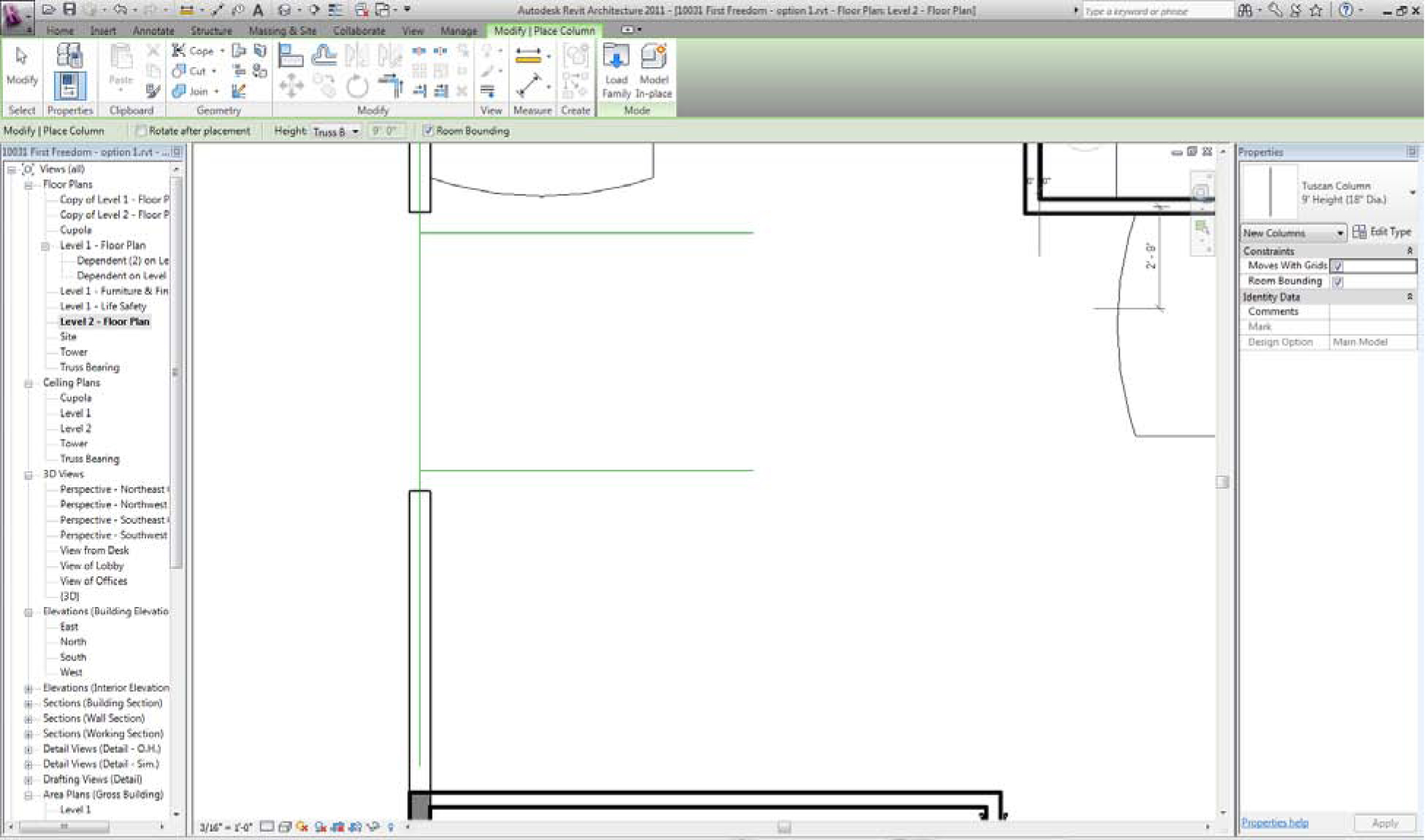1426x840 pixels.
Task: Open the Properties help link
Action: click(x=1274, y=822)
